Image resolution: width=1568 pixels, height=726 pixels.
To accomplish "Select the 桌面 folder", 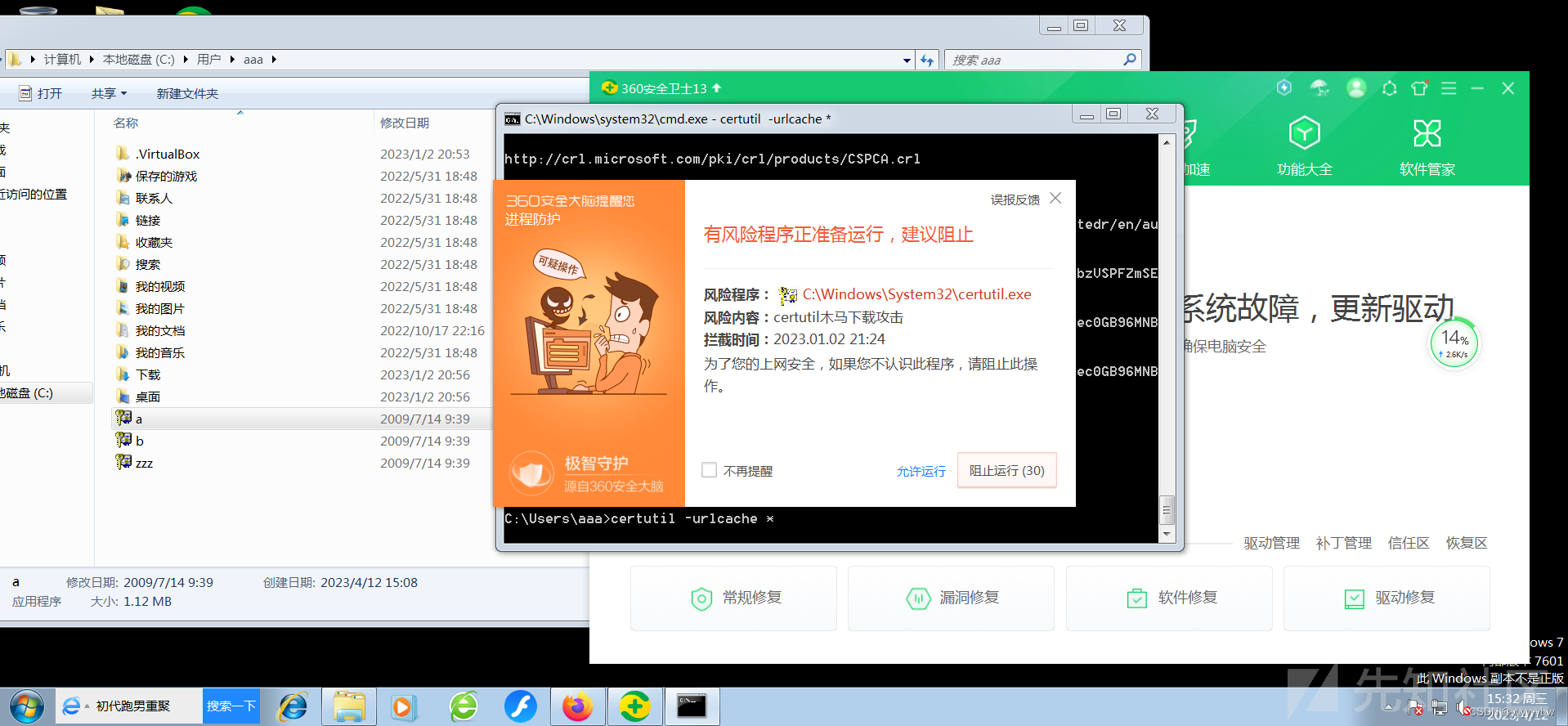I will [148, 397].
